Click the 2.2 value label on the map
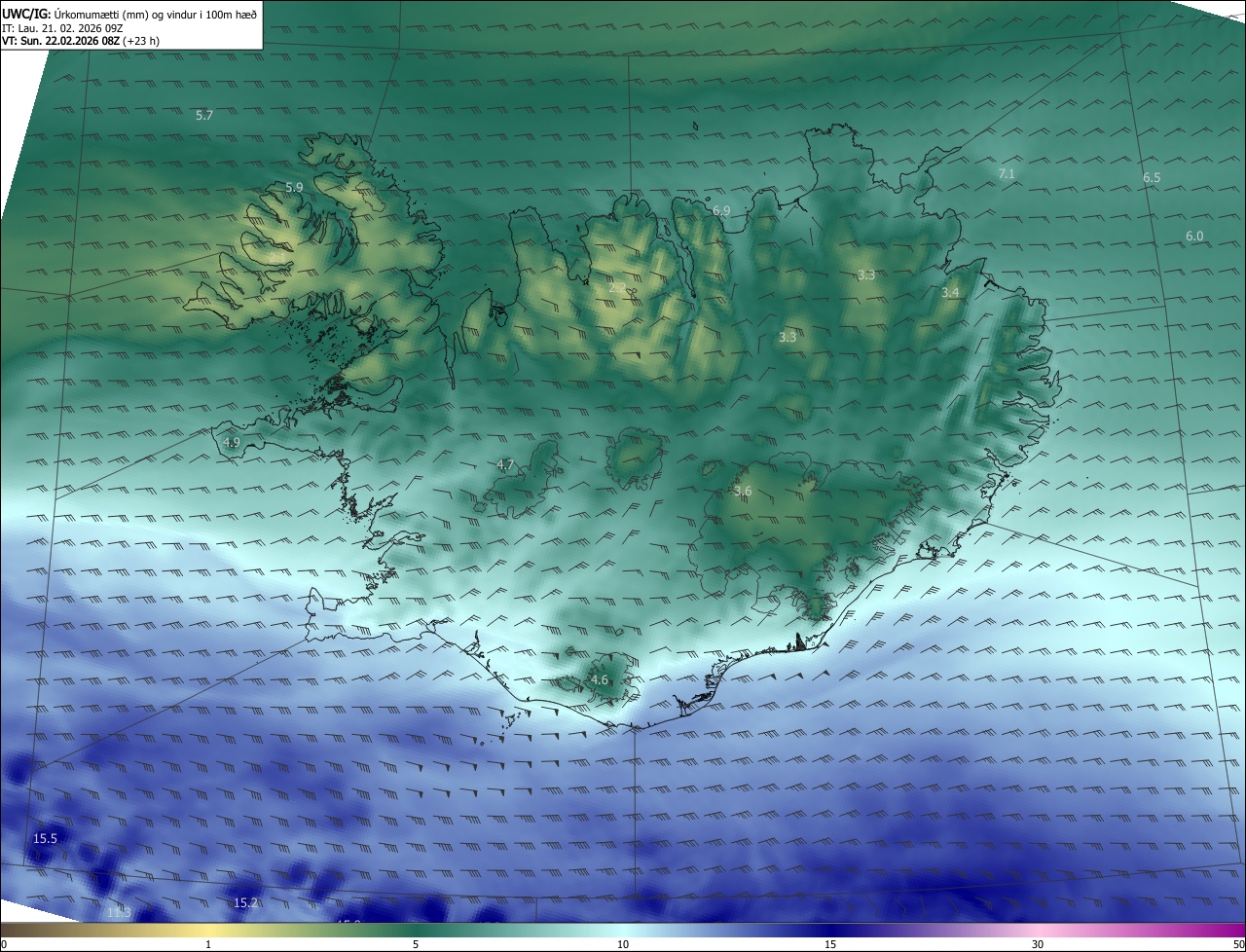 [617, 287]
